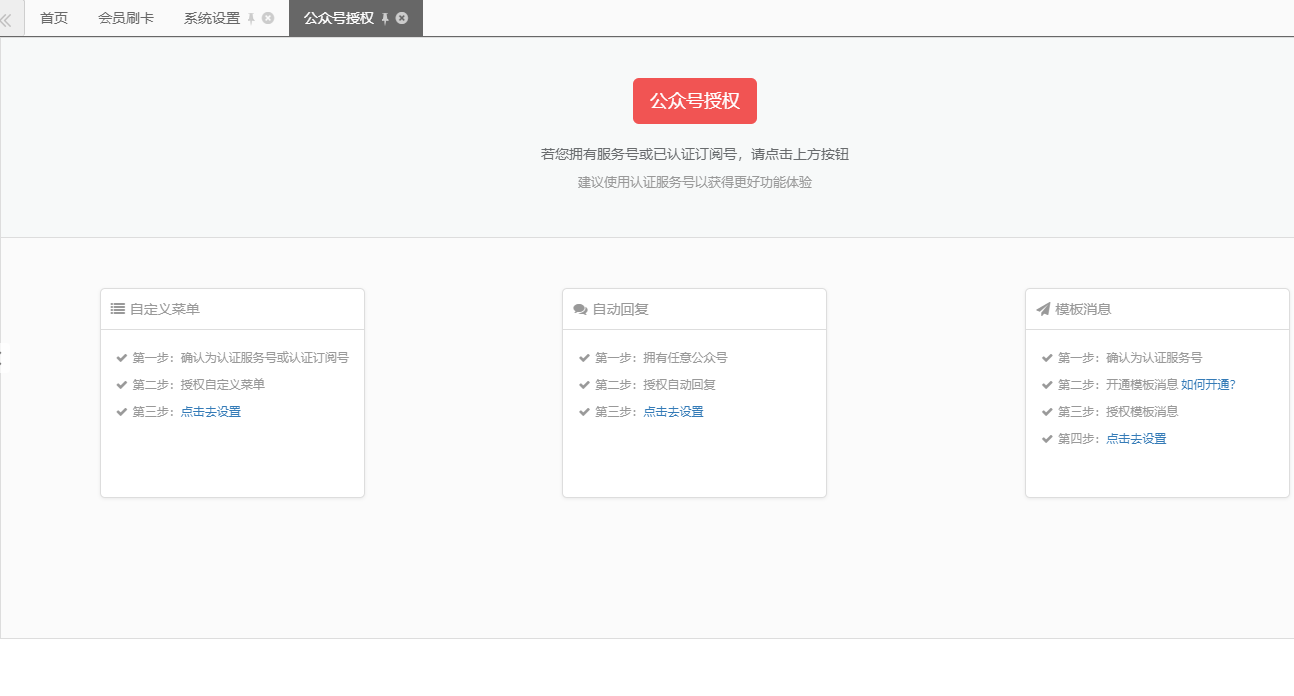Click the 自动回复 card header
The width and height of the screenshot is (1294, 696).
694,309
